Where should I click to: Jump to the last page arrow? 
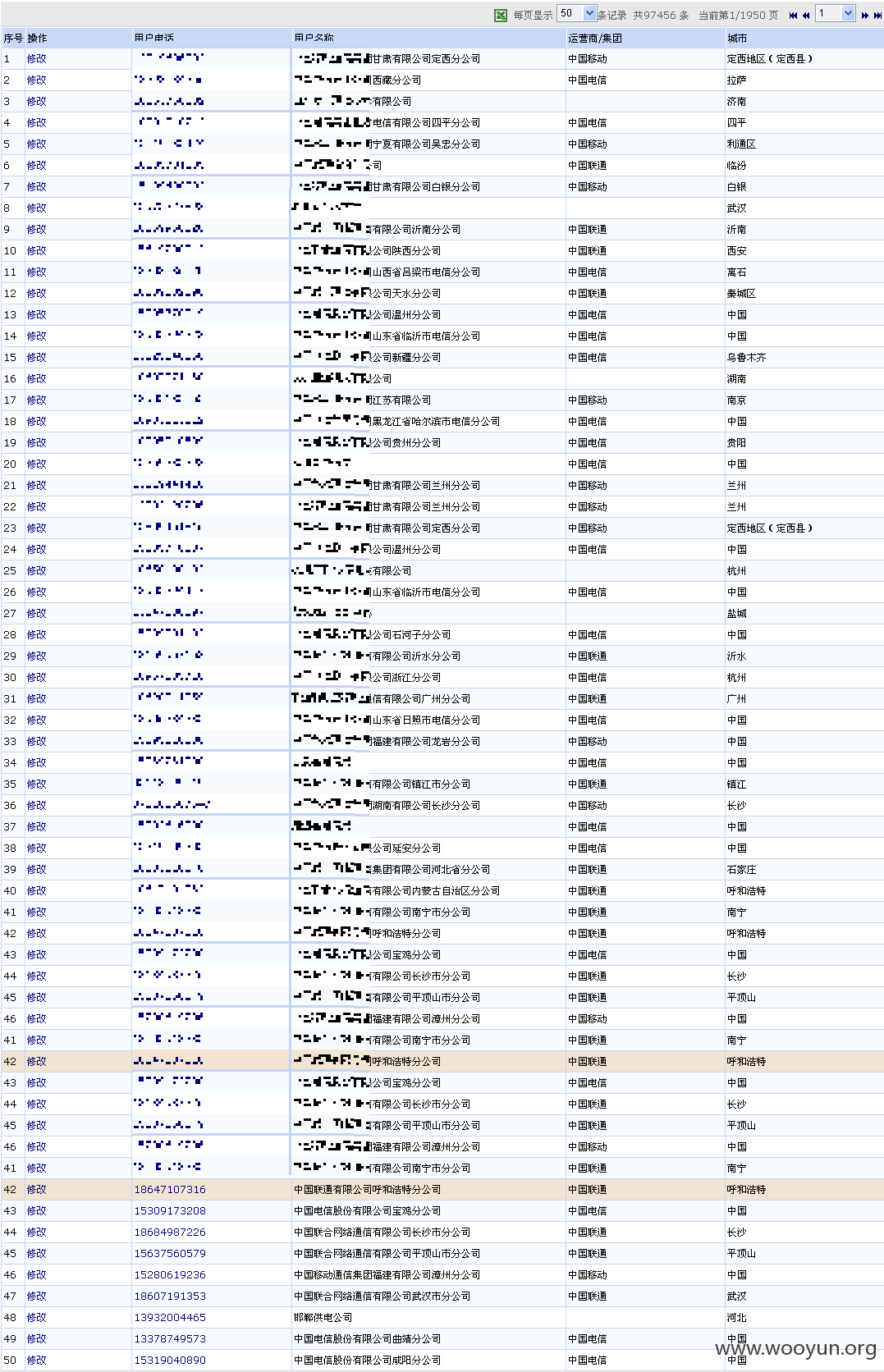pos(877,15)
